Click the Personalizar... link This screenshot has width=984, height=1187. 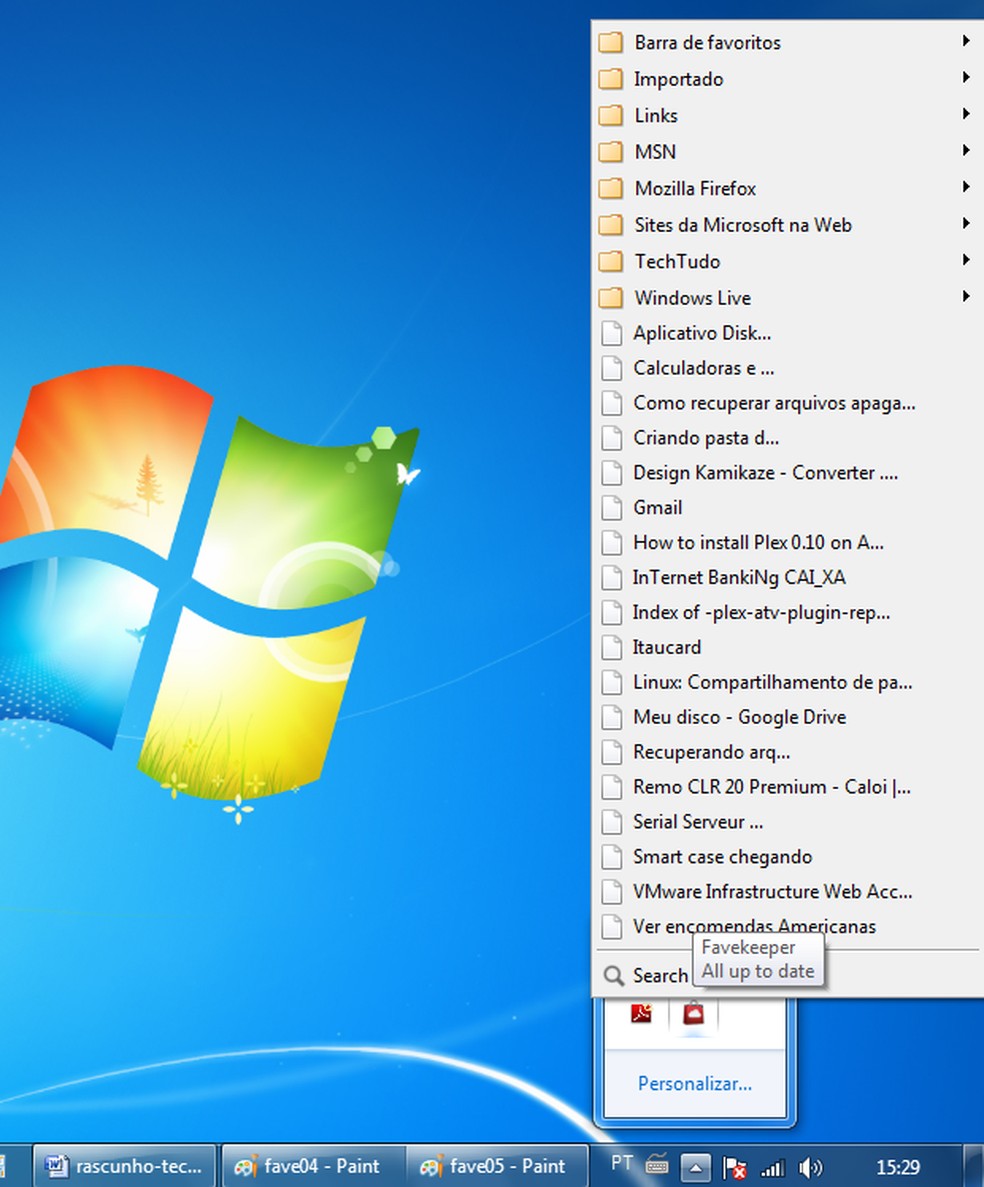tap(695, 1083)
